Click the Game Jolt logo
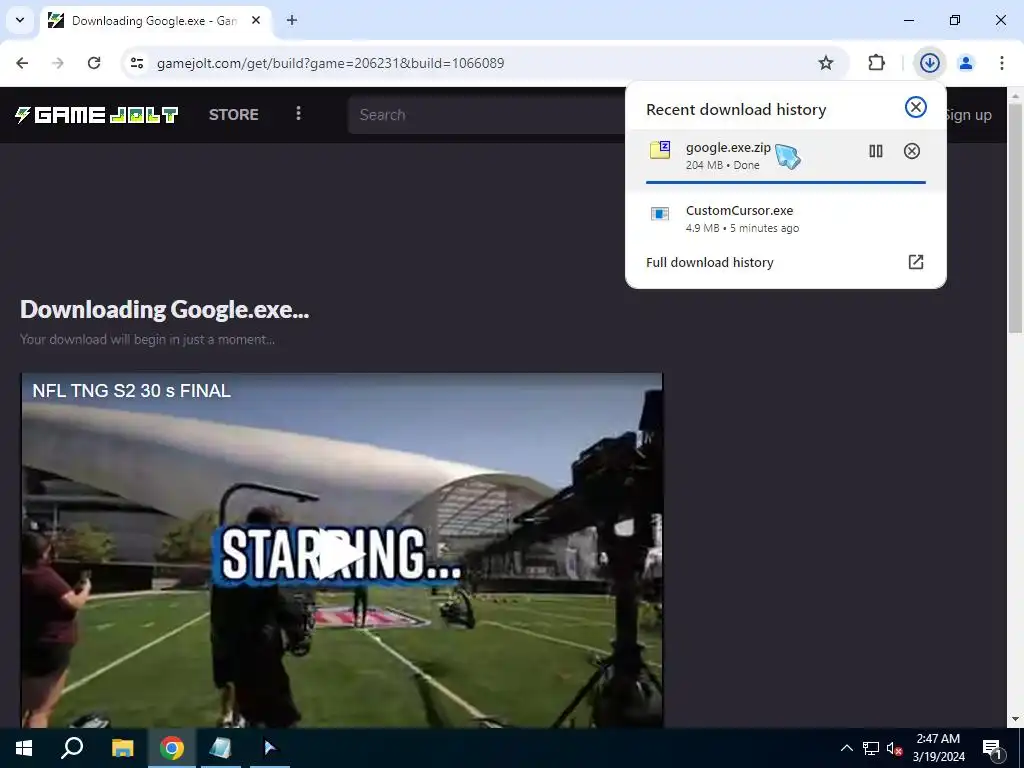The width and height of the screenshot is (1024, 768). pyautogui.click(x=96, y=115)
